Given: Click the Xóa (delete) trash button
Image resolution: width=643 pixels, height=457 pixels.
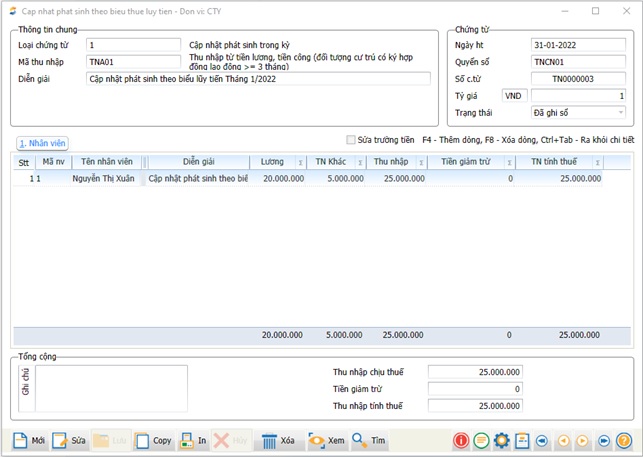Looking at the screenshot, I should 279,440.
